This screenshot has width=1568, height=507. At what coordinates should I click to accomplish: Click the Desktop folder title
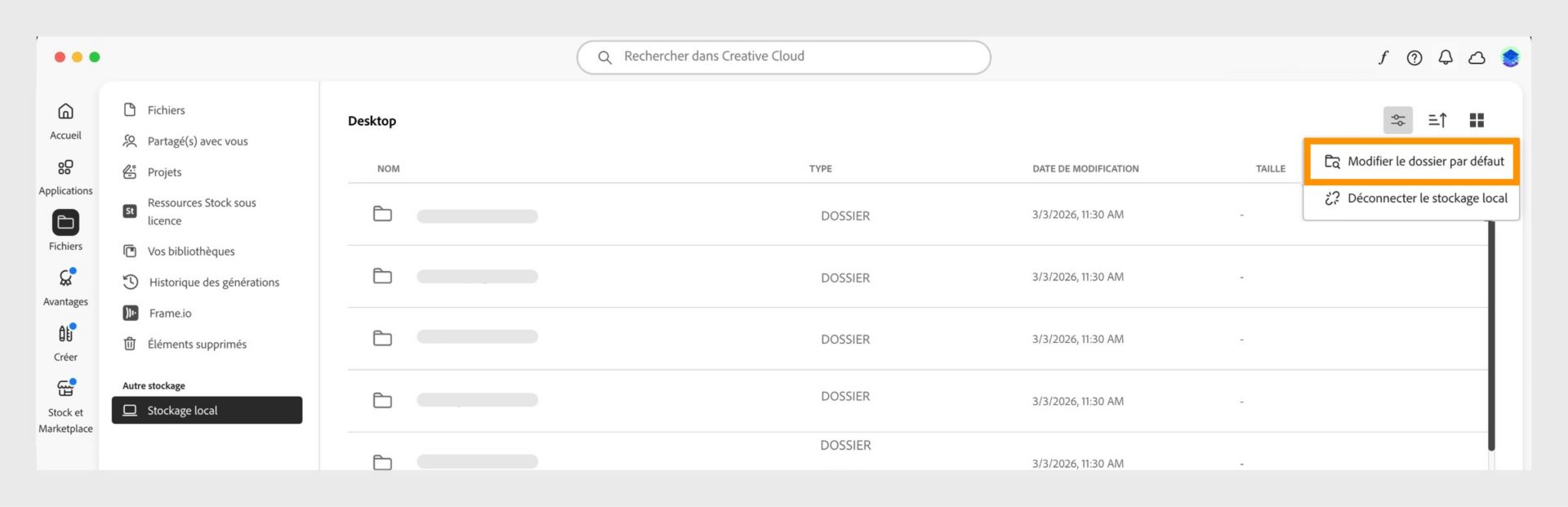click(372, 121)
